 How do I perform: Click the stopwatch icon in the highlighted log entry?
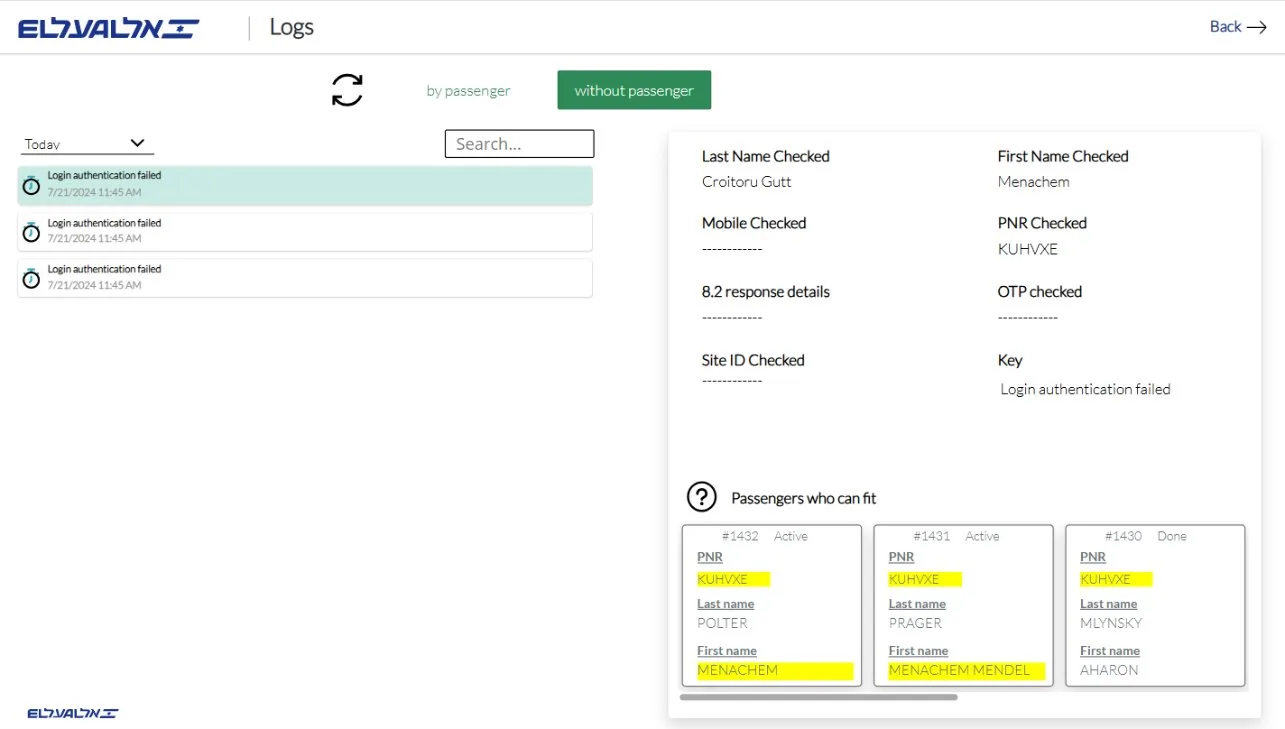(x=31, y=185)
